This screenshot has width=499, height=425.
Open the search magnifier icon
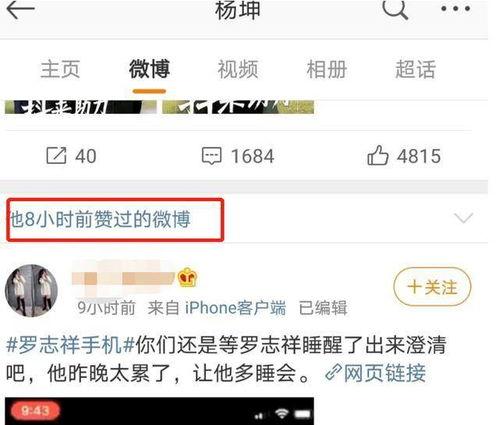[x=395, y=9]
